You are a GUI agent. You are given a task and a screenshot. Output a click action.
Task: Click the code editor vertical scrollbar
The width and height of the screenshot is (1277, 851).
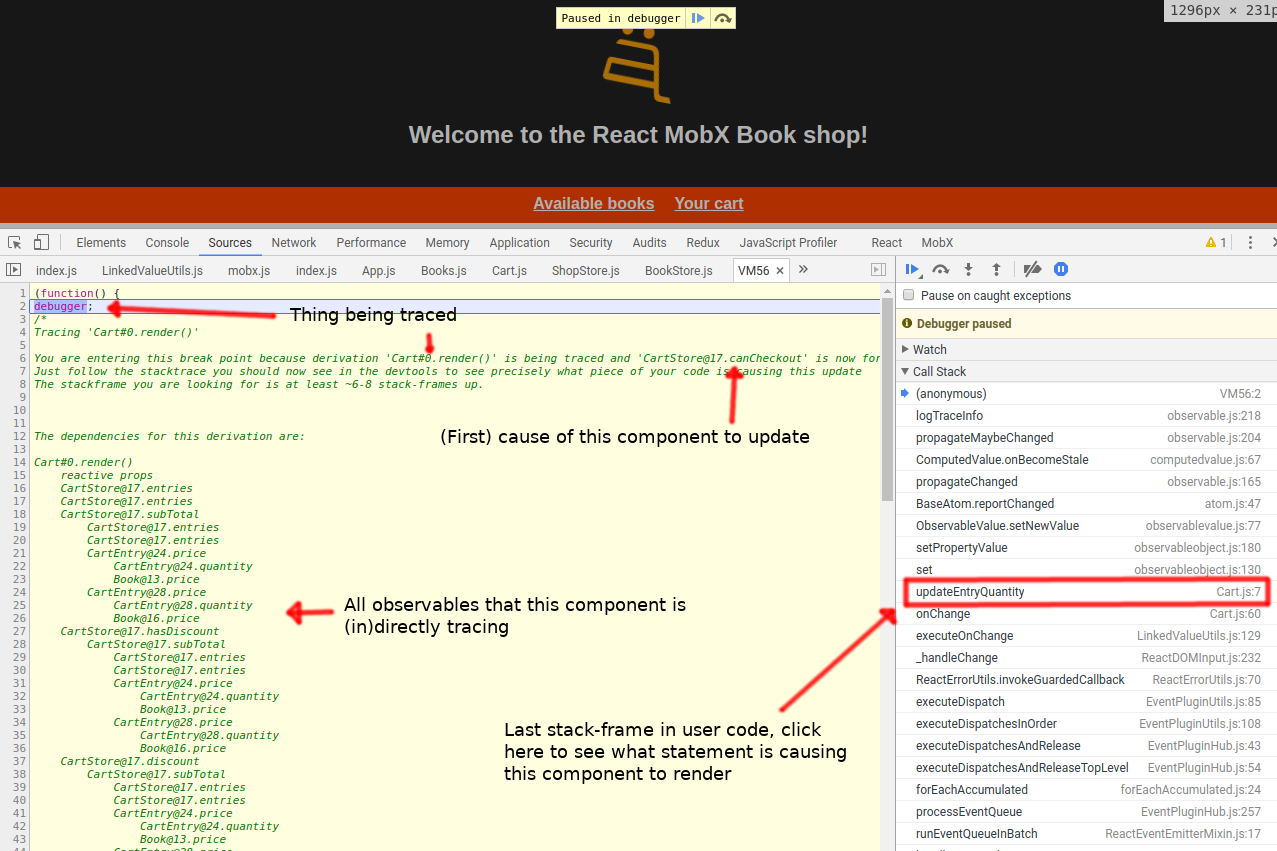887,400
